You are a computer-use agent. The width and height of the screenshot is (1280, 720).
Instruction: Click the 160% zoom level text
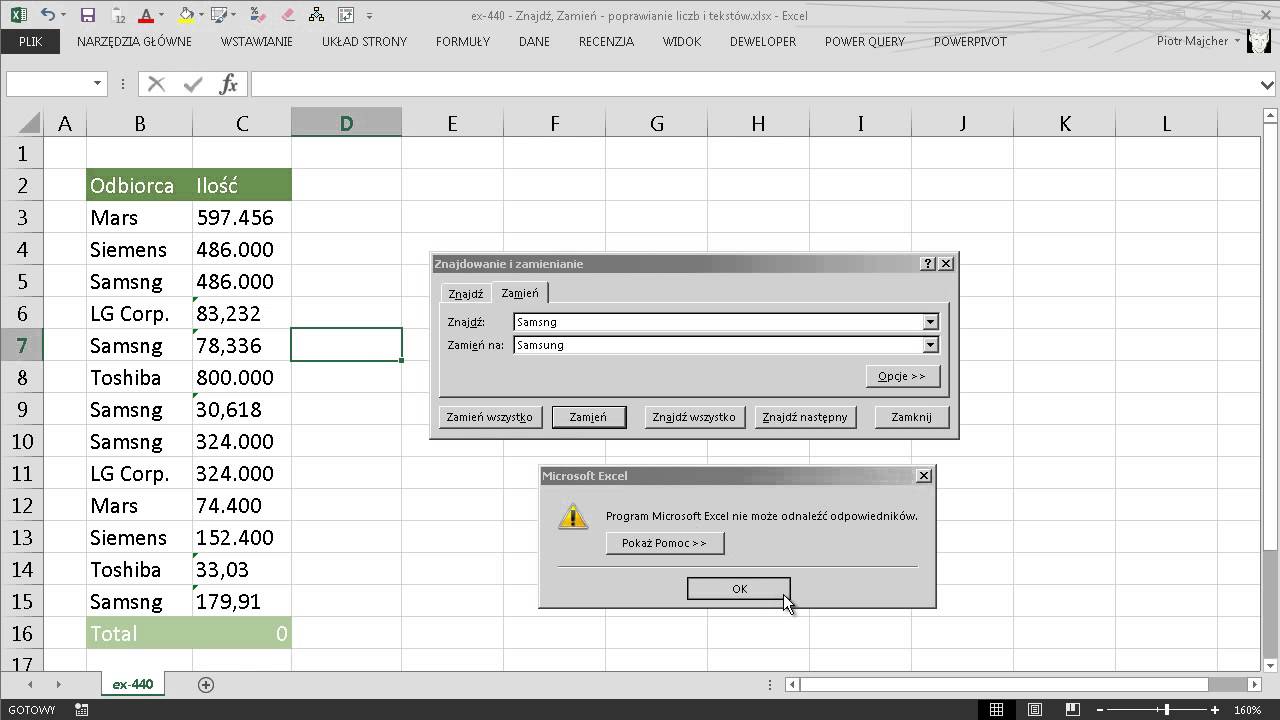(x=1247, y=710)
